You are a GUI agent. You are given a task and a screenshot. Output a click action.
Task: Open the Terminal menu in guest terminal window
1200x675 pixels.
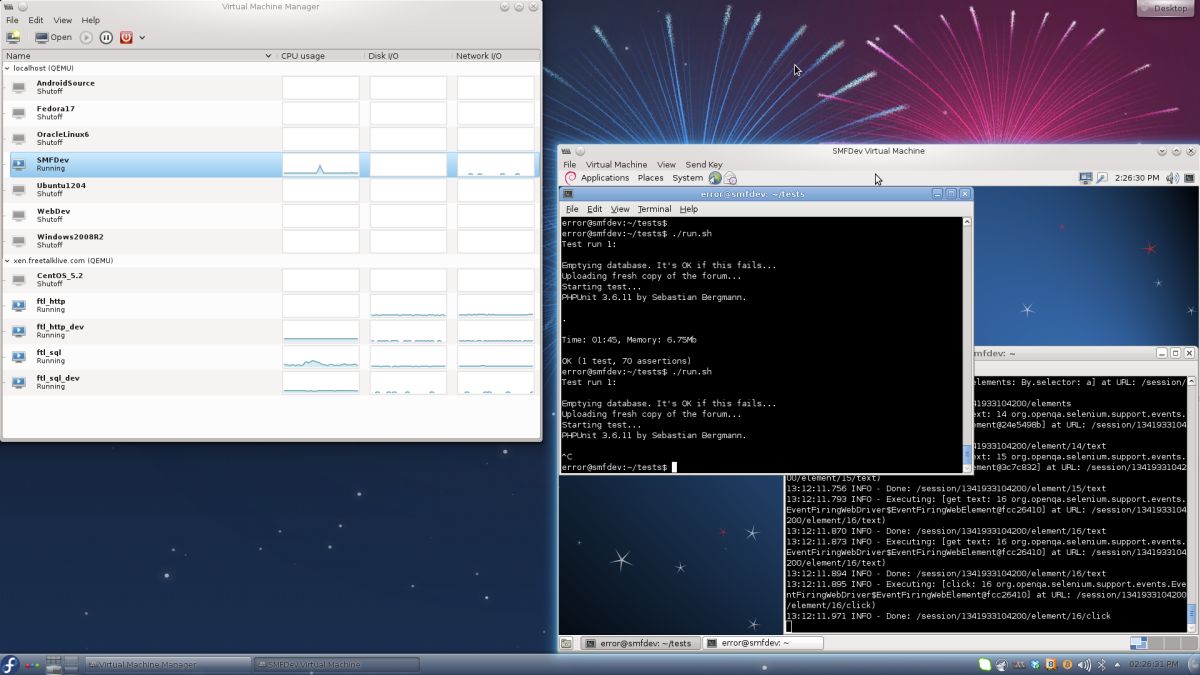coord(654,209)
